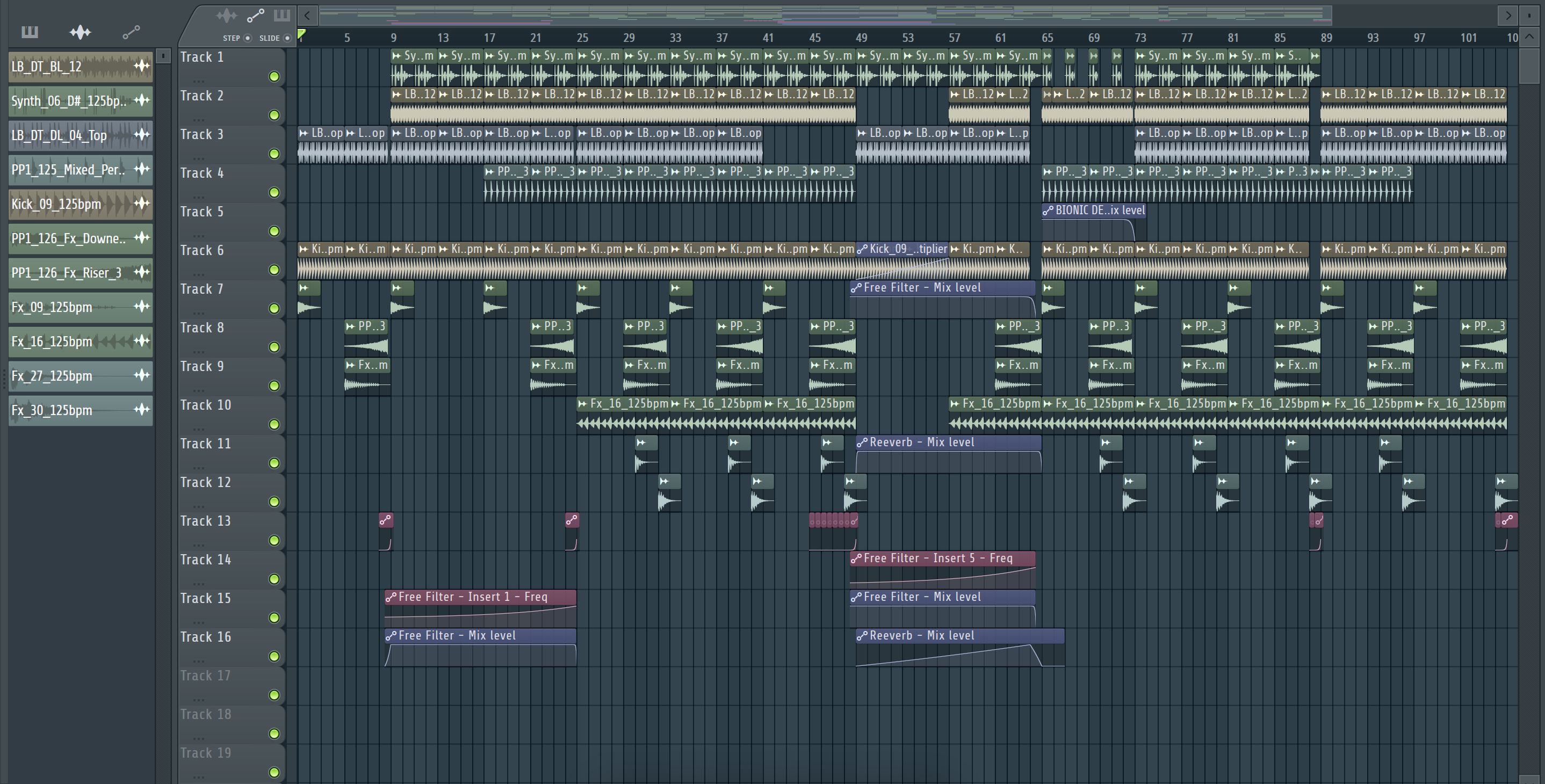Select LB_DT_BL_12 in the clip picker
The width and height of the screenshot is (1545, 784).
click(x=81, y=66)
